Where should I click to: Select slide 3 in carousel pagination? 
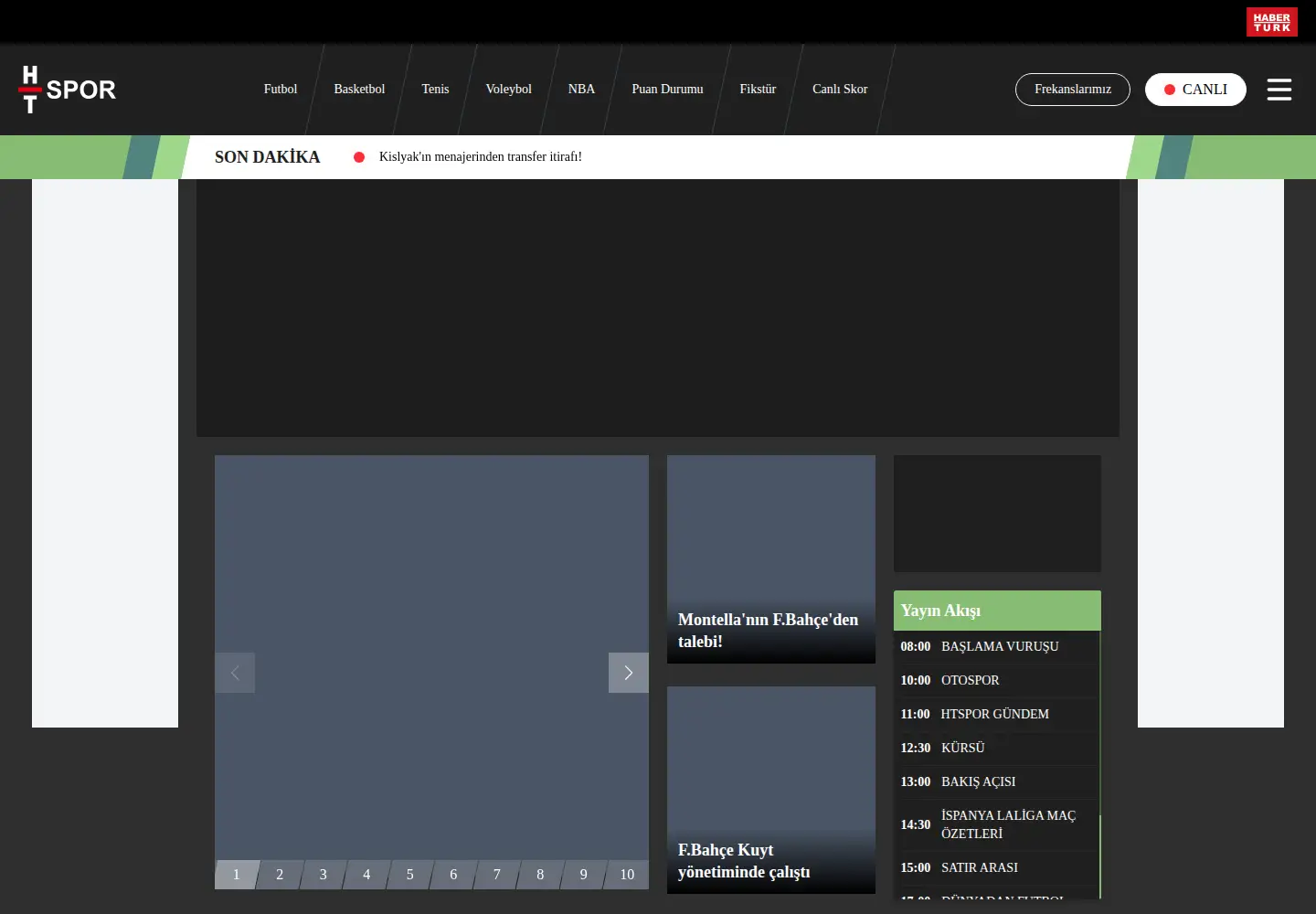pyautogui.click(x=324, y=875)
